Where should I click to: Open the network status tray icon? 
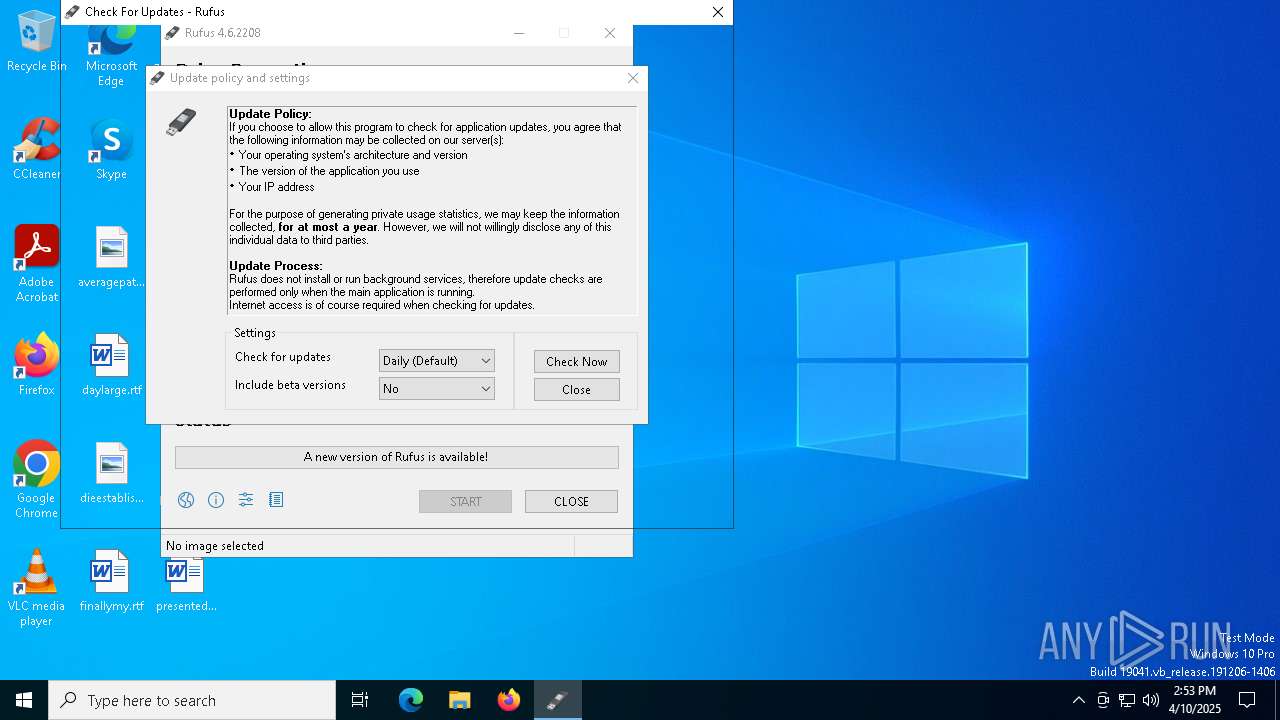pos(1127,700)
